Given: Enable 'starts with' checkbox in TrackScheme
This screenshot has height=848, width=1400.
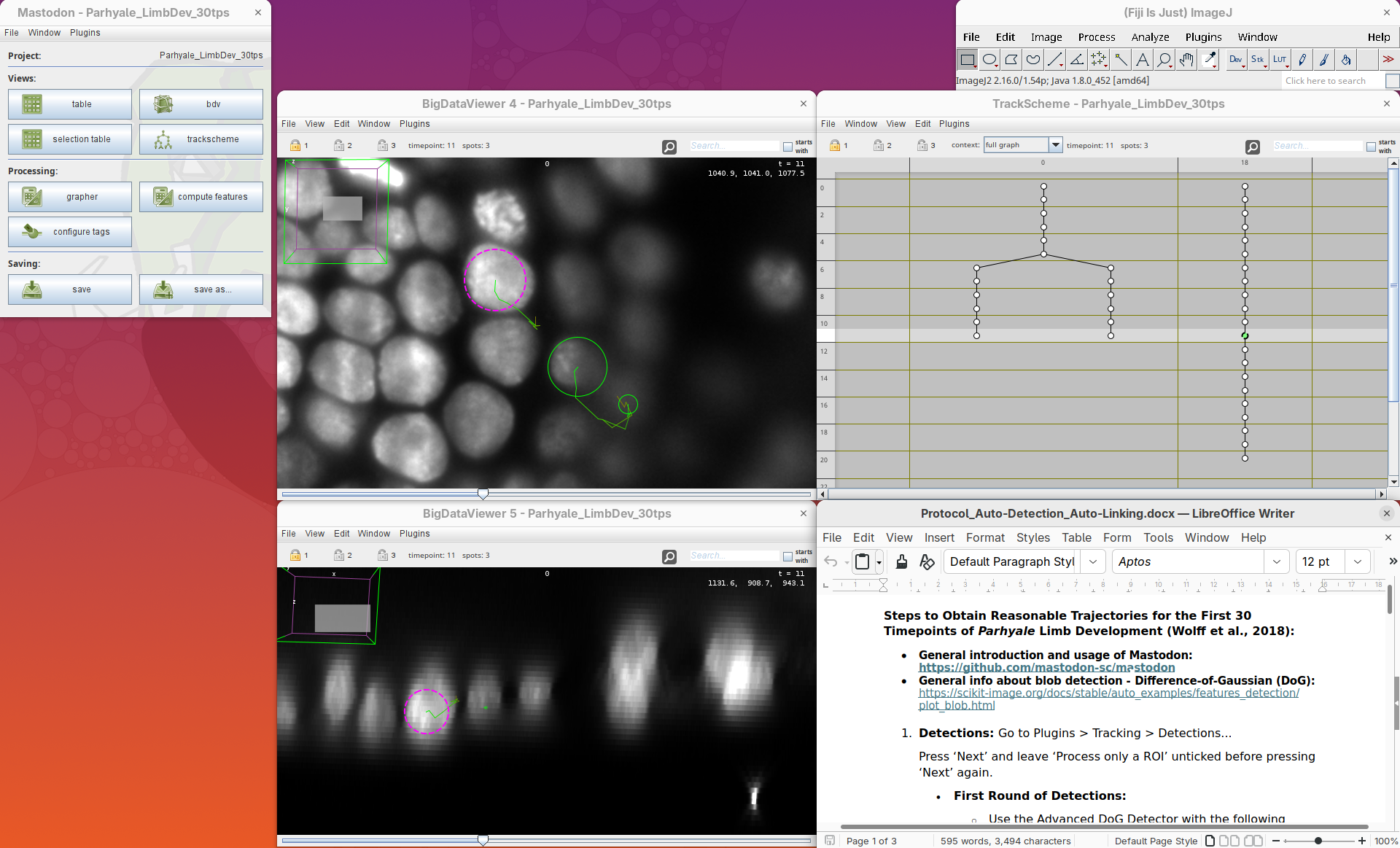Looking at the screenshot, I should (x=1372, y=147).
